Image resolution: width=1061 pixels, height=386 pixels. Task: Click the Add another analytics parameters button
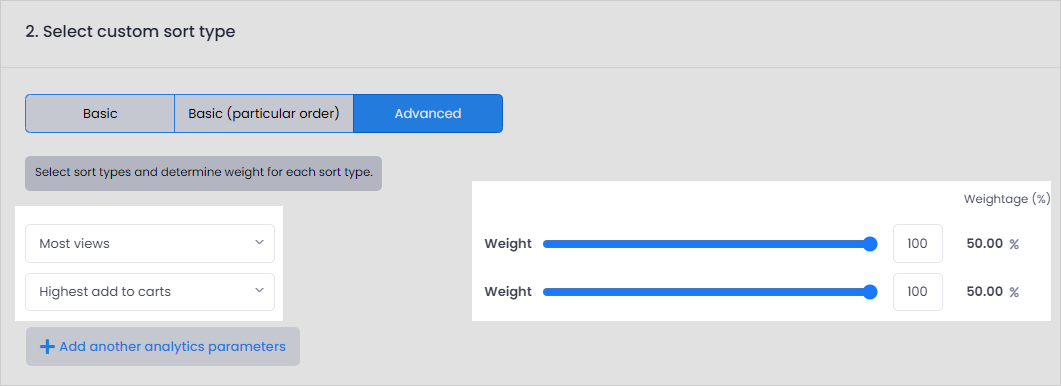(162, 347)
